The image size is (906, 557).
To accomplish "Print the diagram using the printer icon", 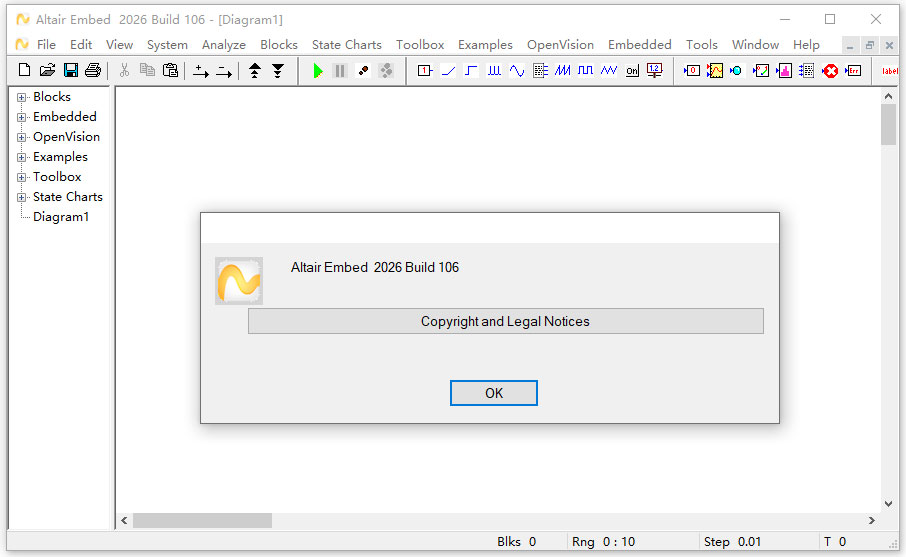I will point(93,70).
